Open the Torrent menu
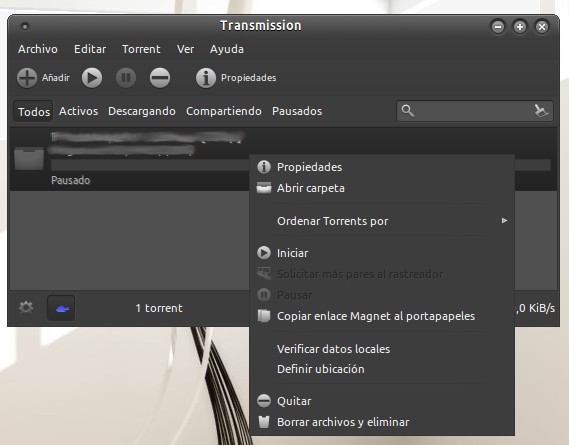The width and height of the screenshot is (569, 445). [141, 49]
